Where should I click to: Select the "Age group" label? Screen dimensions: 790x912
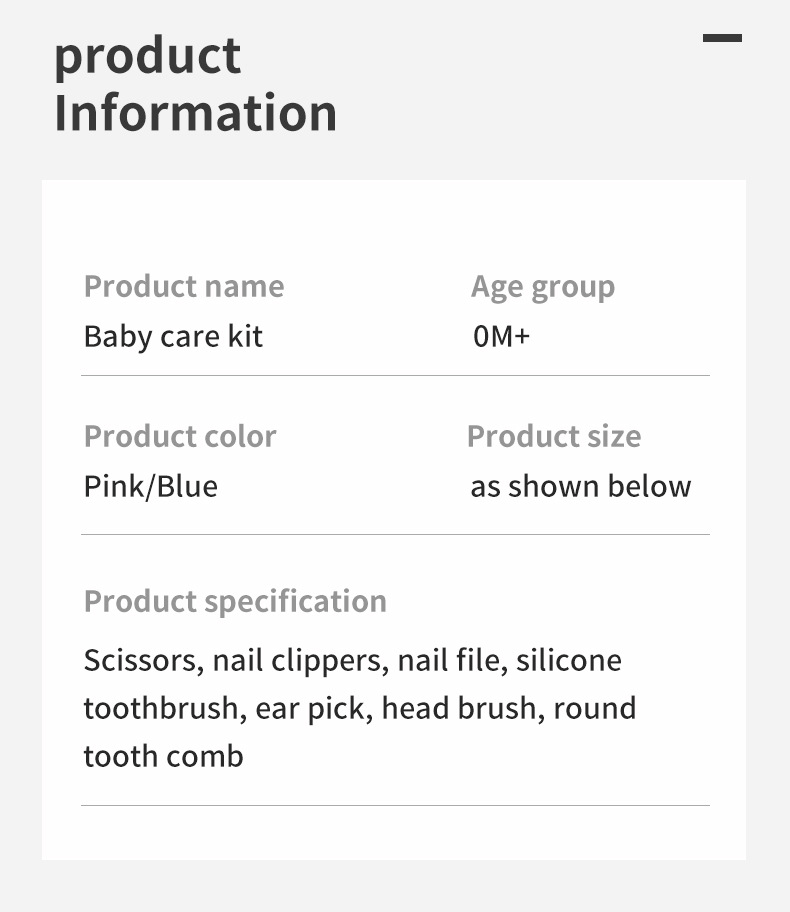542,287
